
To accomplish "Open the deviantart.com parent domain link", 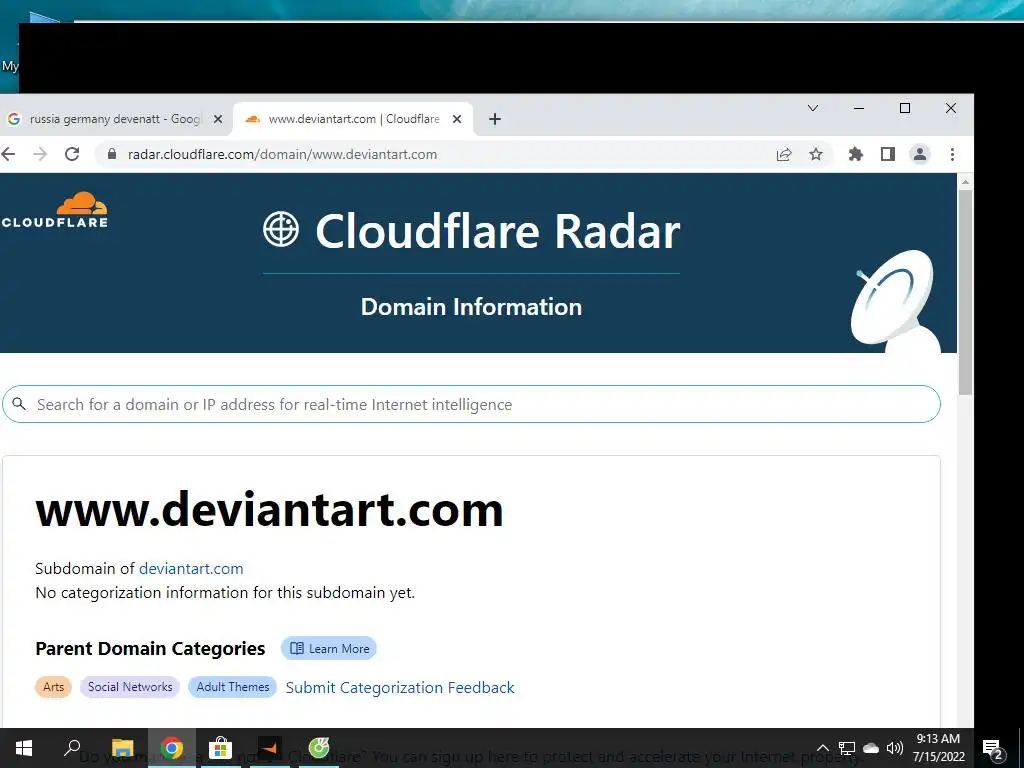I will pyautogui.click(x=191, y=568).
